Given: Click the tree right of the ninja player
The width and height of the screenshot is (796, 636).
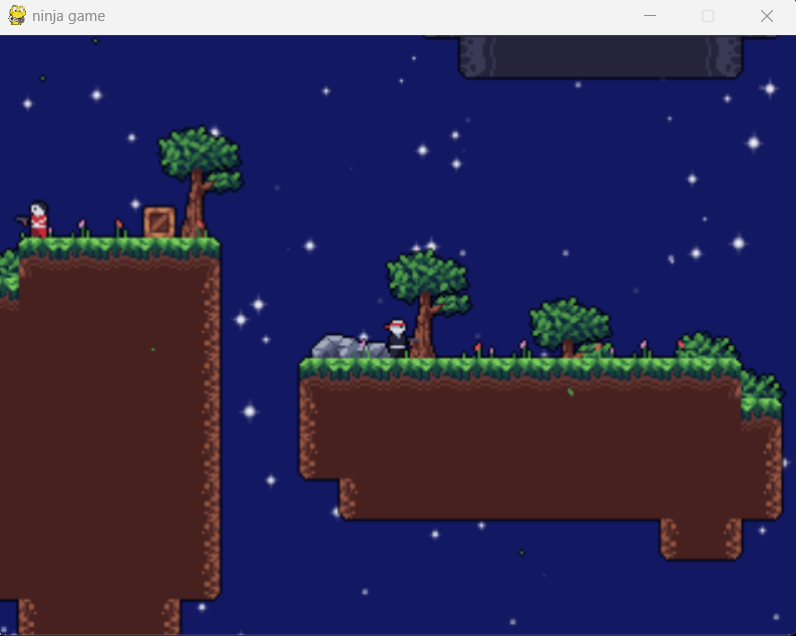Looking at the screenshot, I should (429, 304).
